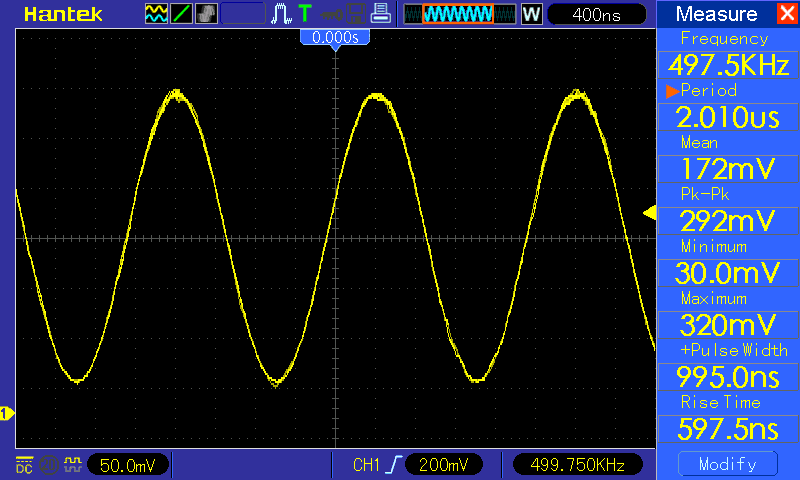Click the 292mV peak-to-peak value
This screenshot has height=480, width=800.
pyautogui.click(x=729, y=221)
